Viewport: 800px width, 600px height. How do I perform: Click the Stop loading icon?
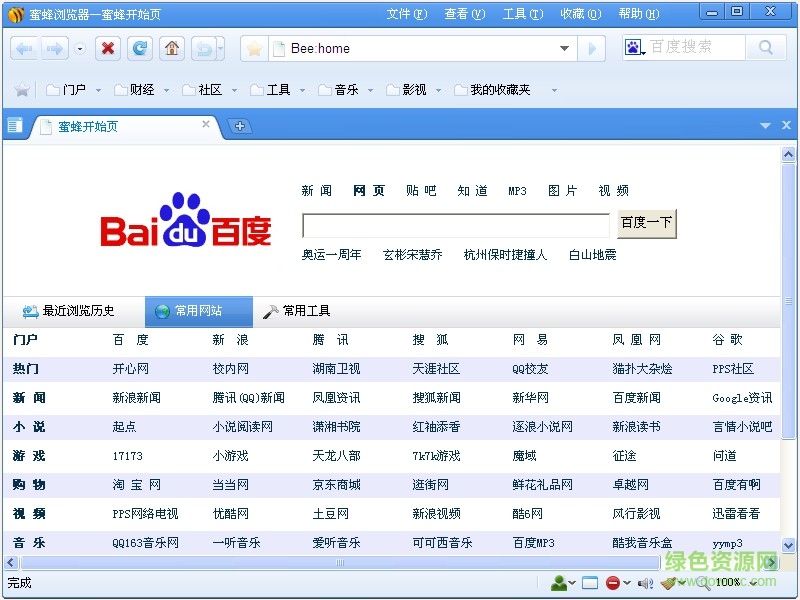108,47
